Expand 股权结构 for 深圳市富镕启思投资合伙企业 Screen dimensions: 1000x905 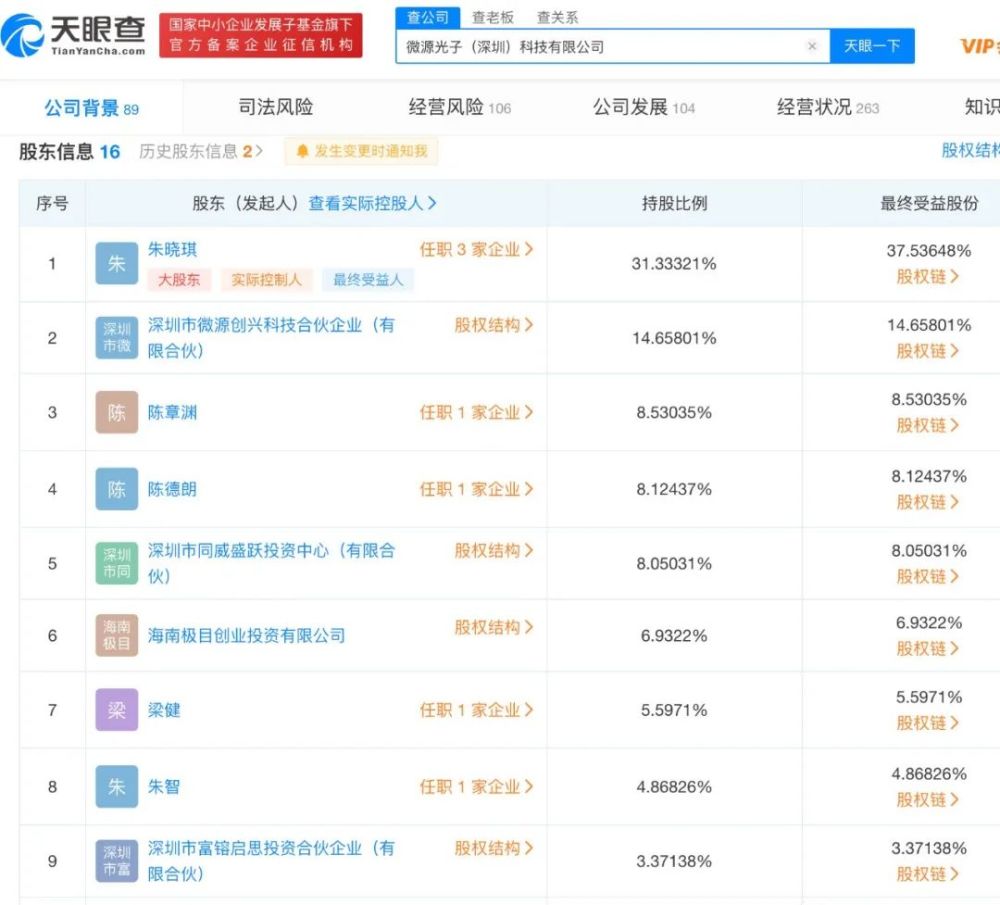click(494, 848)
